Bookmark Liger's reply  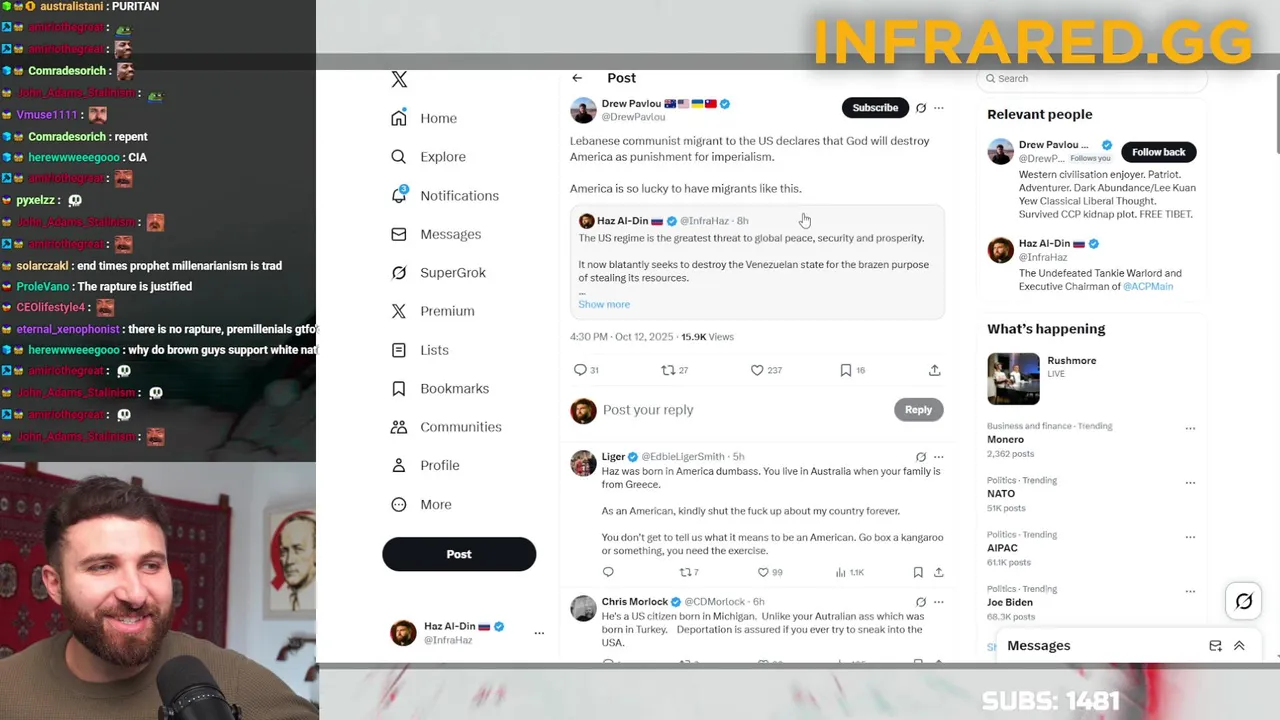point(918,572)
